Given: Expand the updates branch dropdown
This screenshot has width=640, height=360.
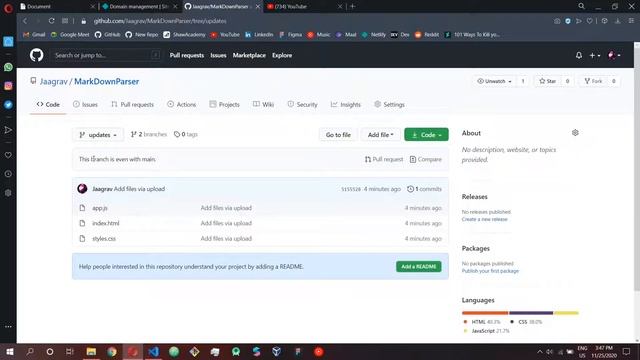Looking at the screenshot, I should [98, 135].
